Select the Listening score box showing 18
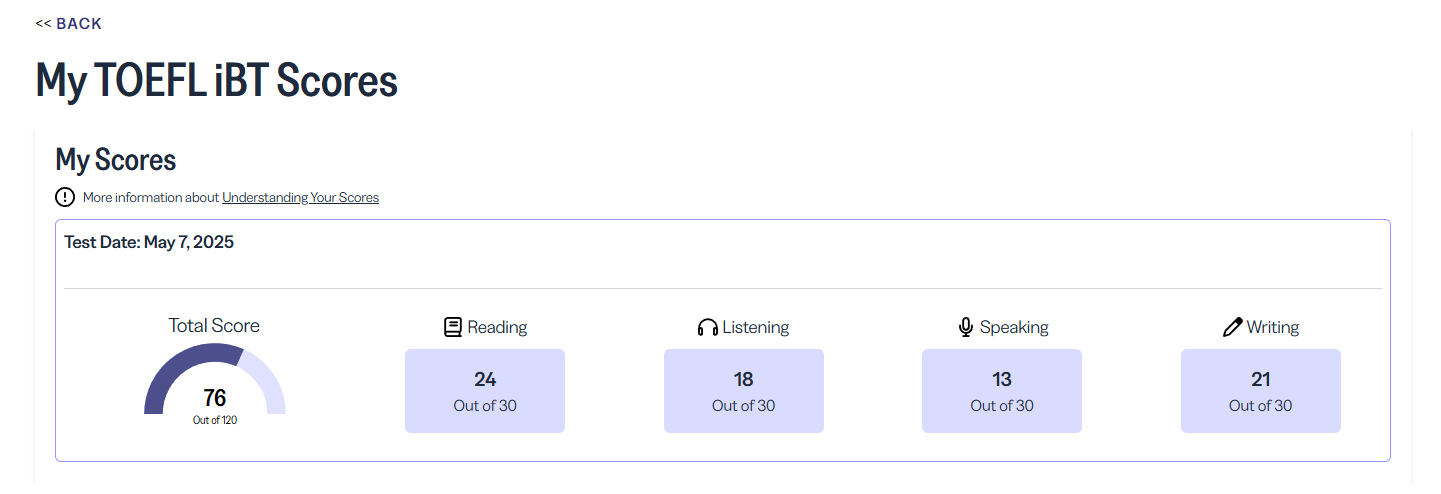Screen dimensions: 1441x494 (743, 391)
